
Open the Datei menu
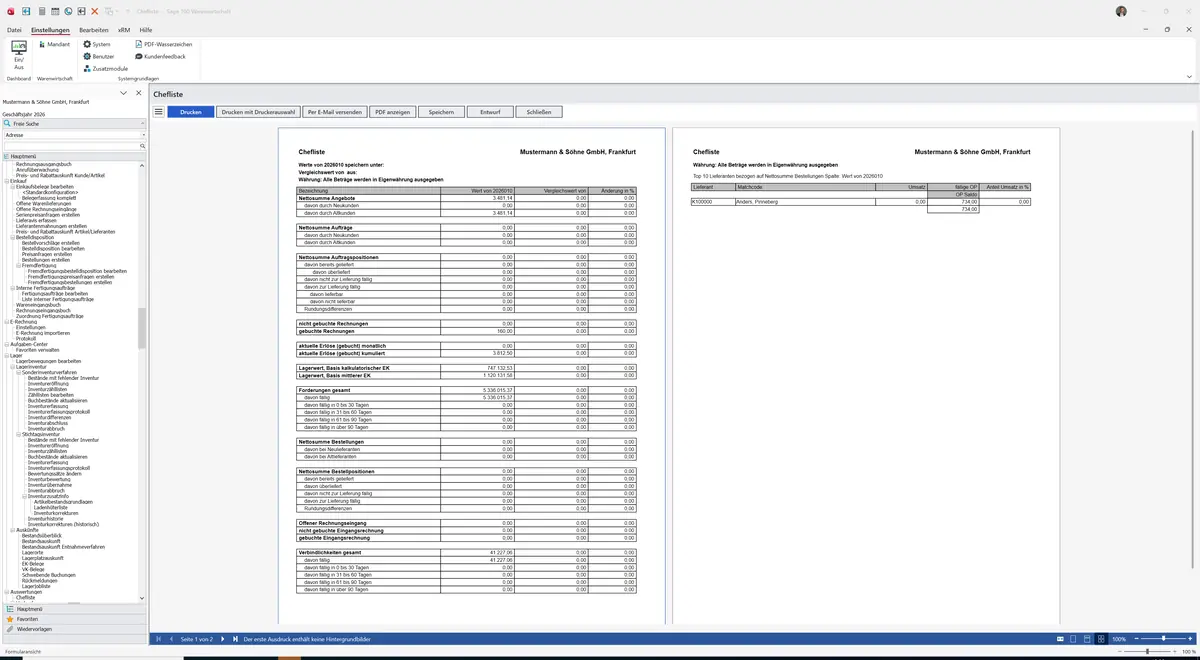click(x=14, y=30)
